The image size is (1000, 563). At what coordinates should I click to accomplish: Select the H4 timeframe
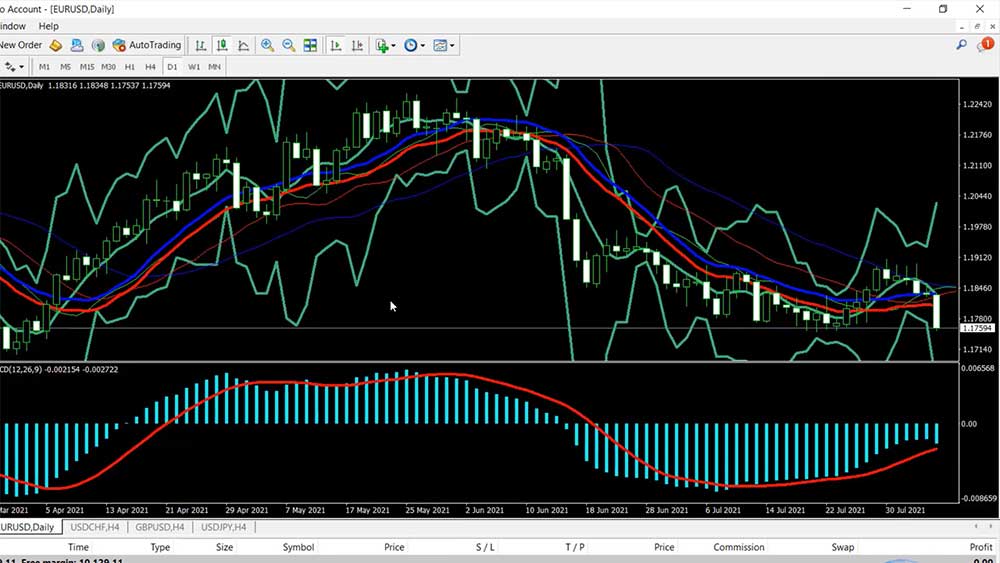coord(151,66)
